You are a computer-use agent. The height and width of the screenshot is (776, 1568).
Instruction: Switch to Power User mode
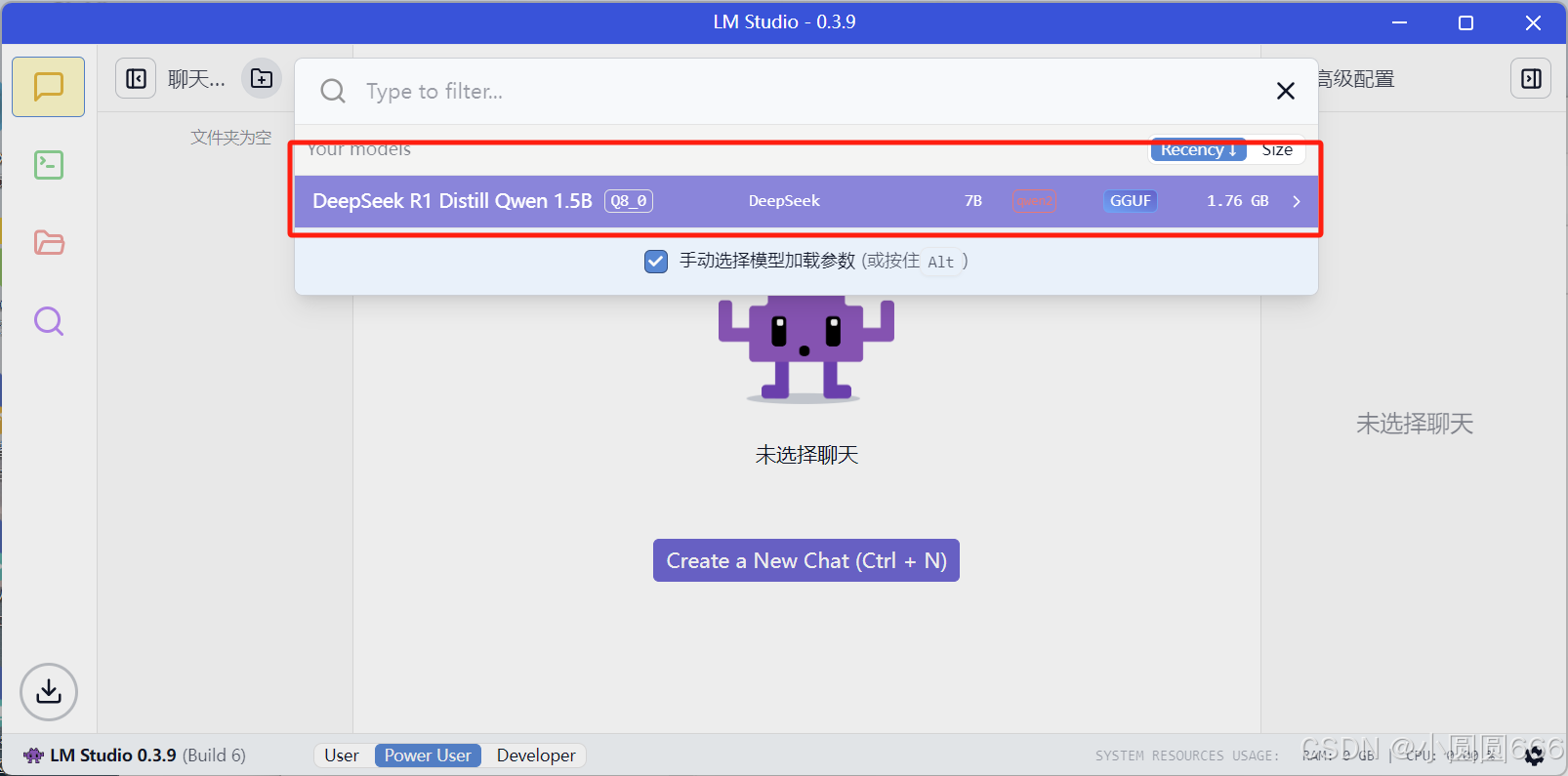pos(428,756)
